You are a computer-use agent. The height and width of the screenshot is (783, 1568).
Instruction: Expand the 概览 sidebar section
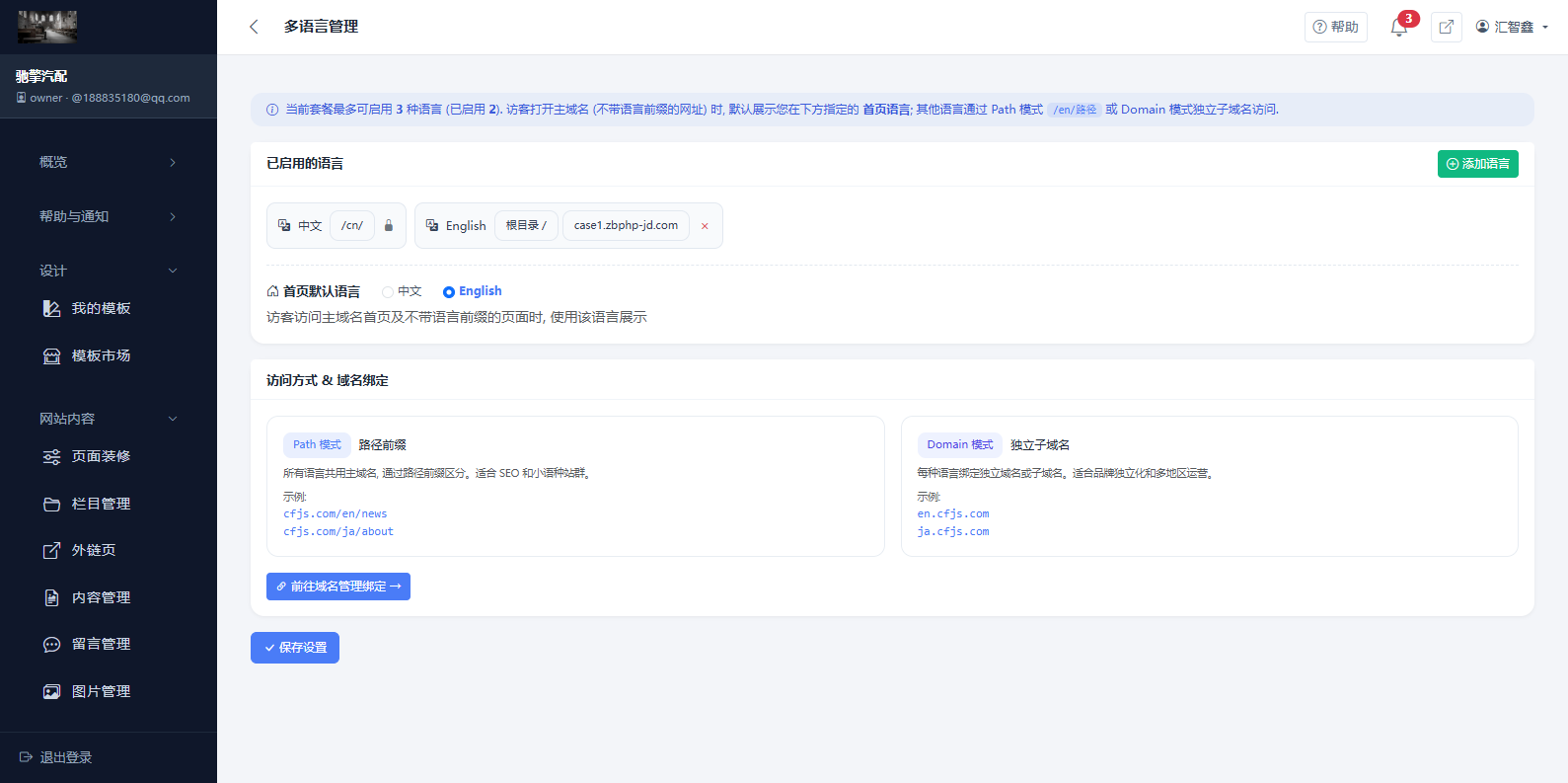pos(109,162)
